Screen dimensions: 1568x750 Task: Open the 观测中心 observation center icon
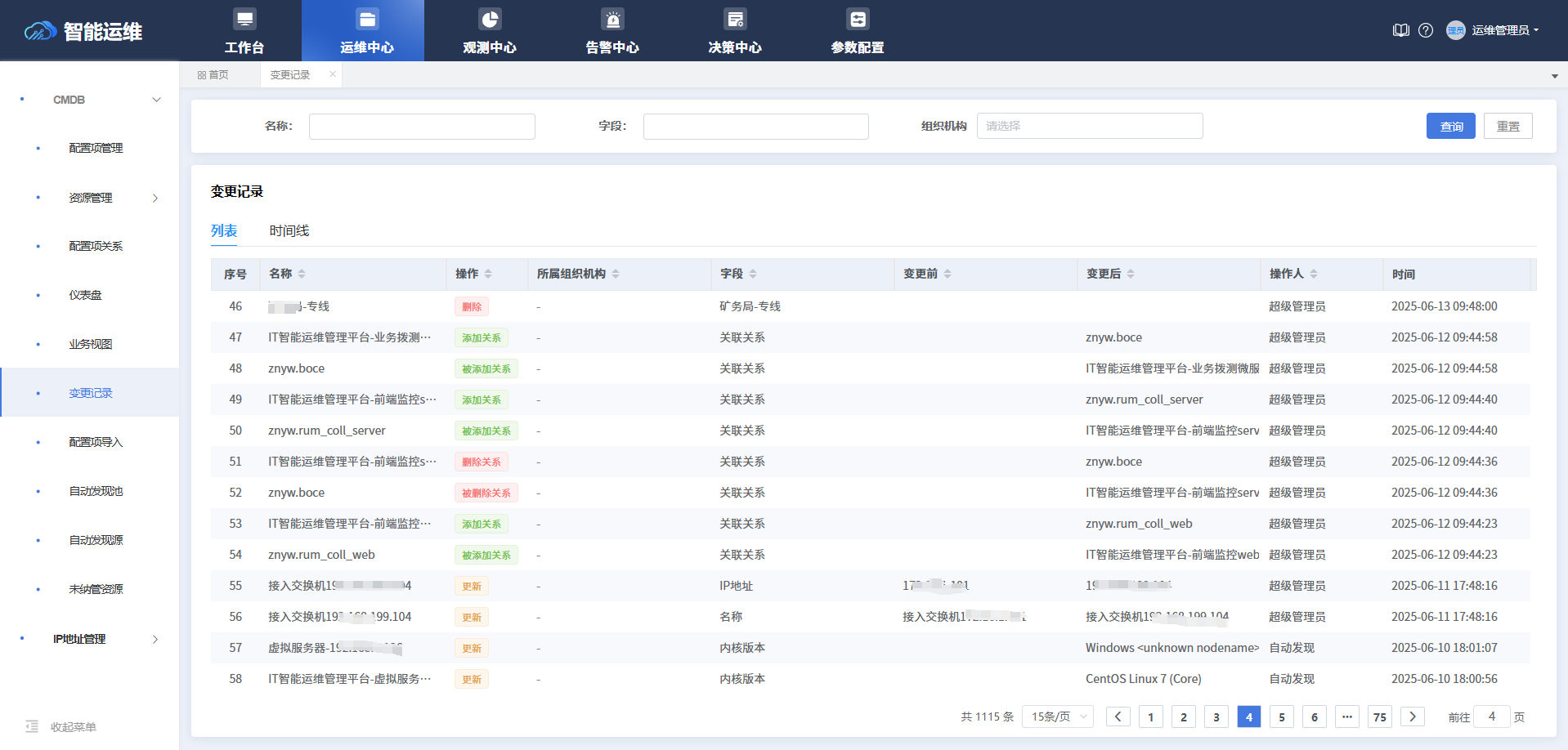coord(490,20)
